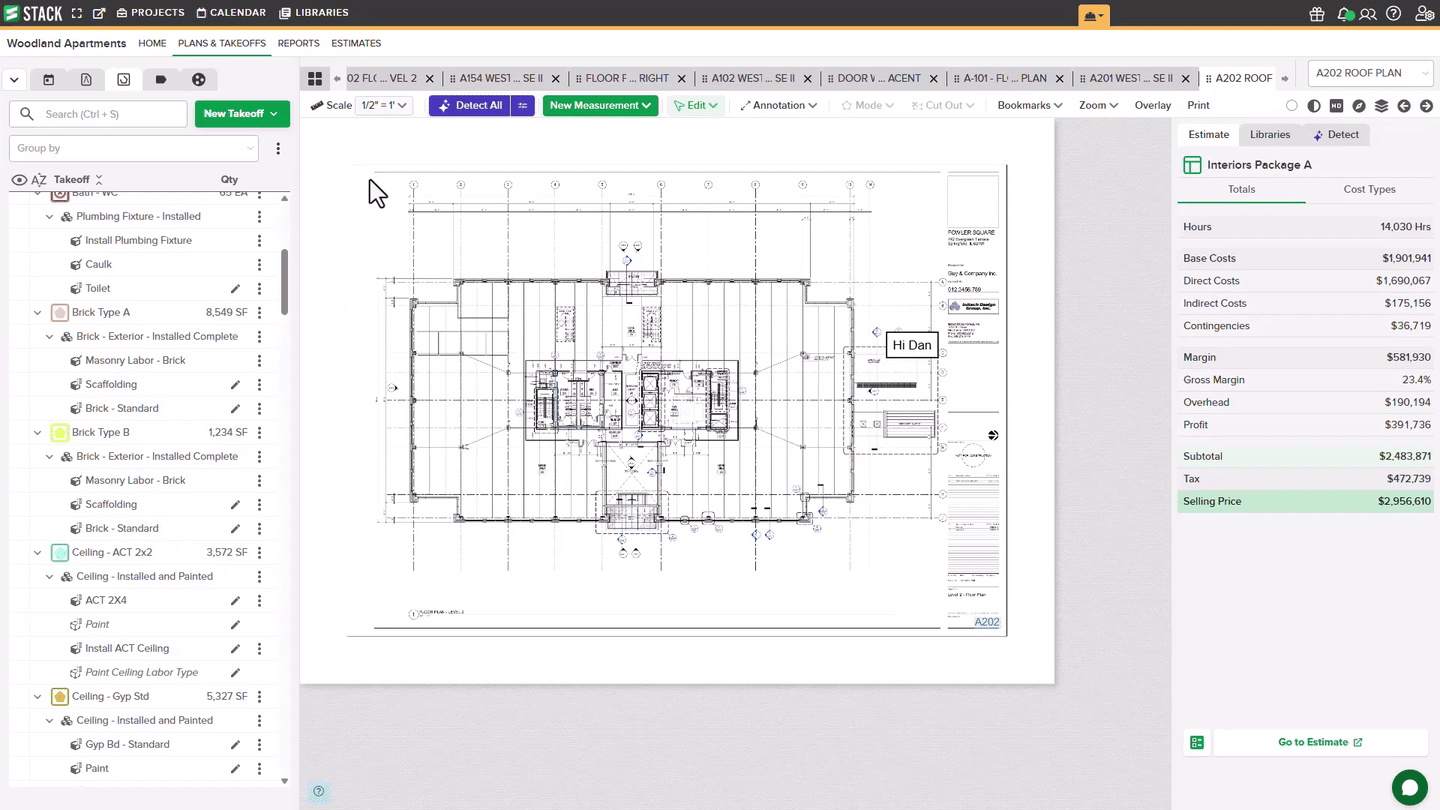Open the layers stack icon
This screenshot has width=1440, height=810.
pos(1381,105)
